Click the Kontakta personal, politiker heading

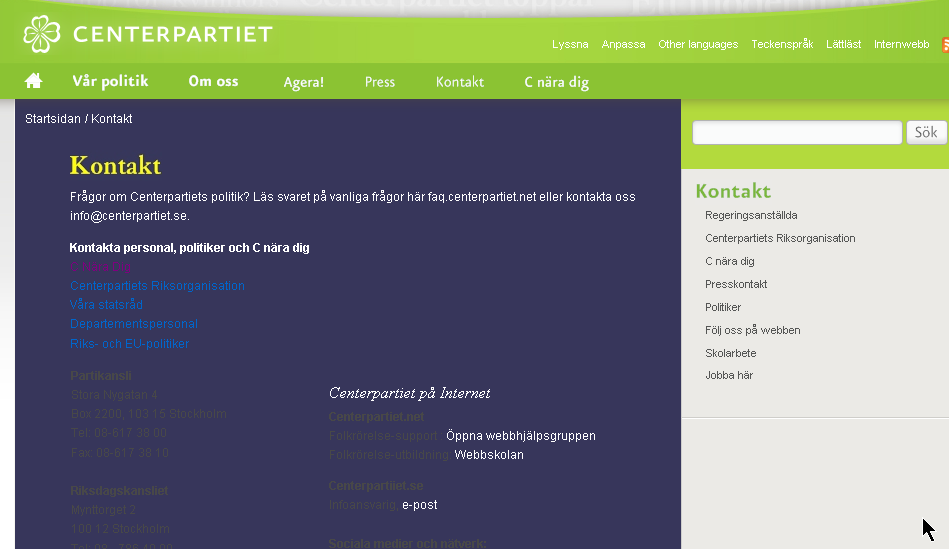click(189, 248)
